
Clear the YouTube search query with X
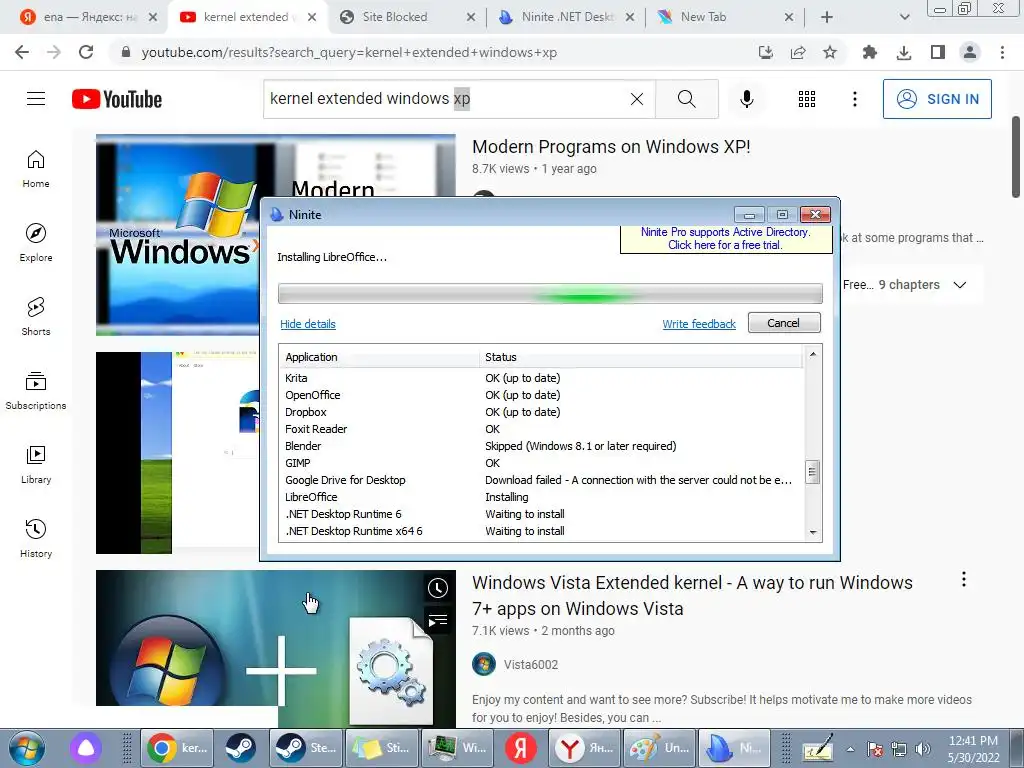coord(637,99)
